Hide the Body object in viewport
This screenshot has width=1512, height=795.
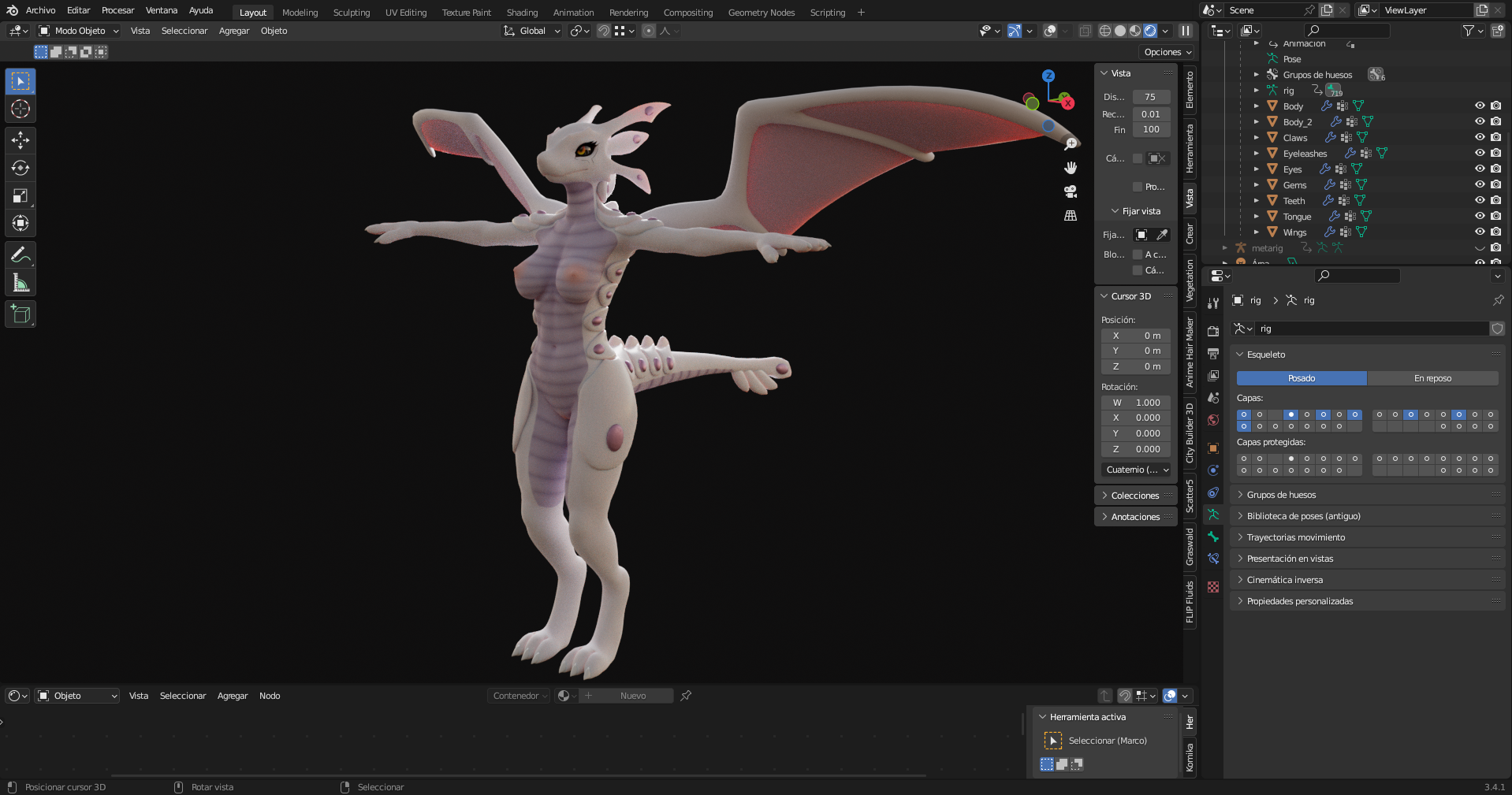1480,106
